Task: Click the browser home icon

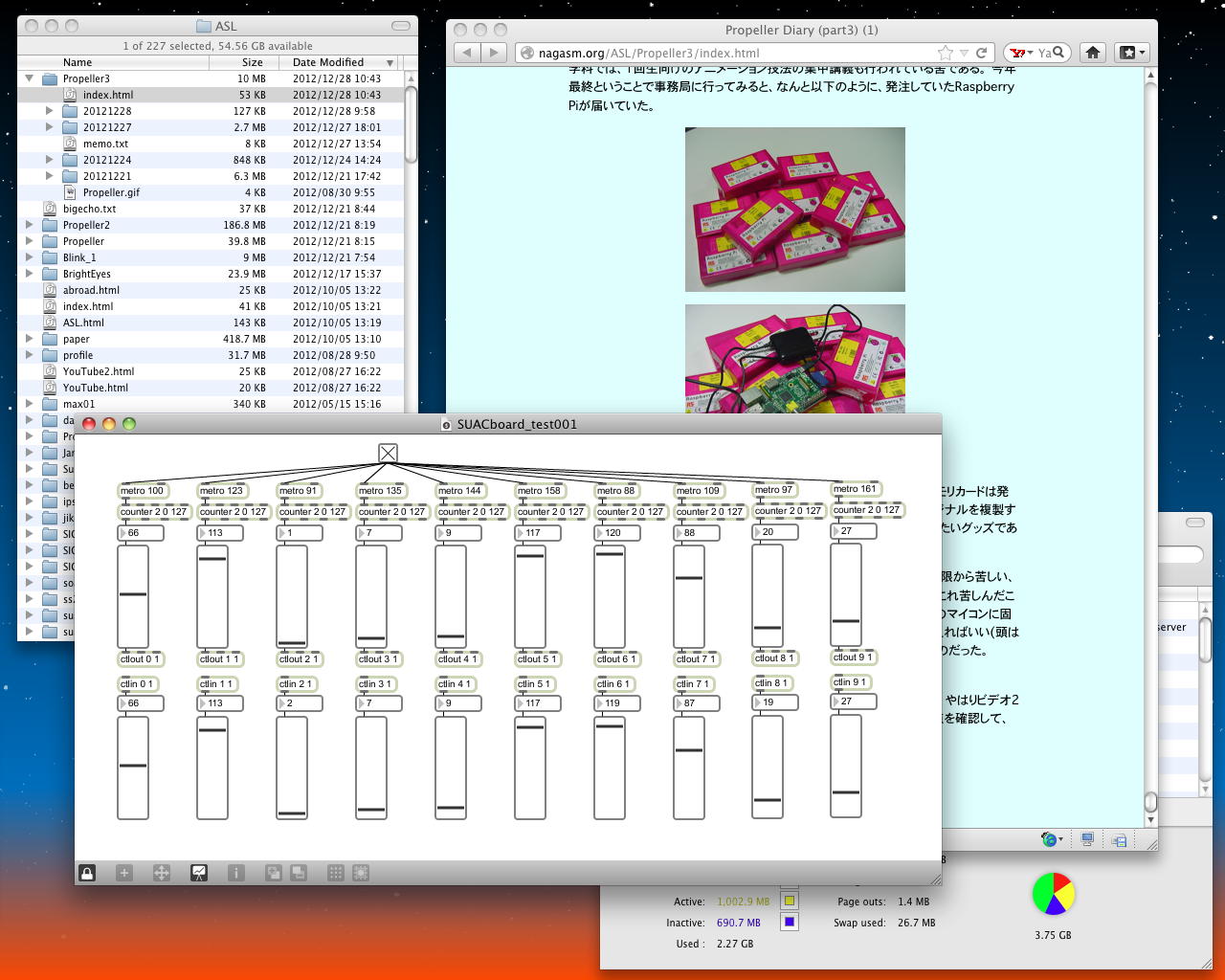Action: tap(1093, 53)
